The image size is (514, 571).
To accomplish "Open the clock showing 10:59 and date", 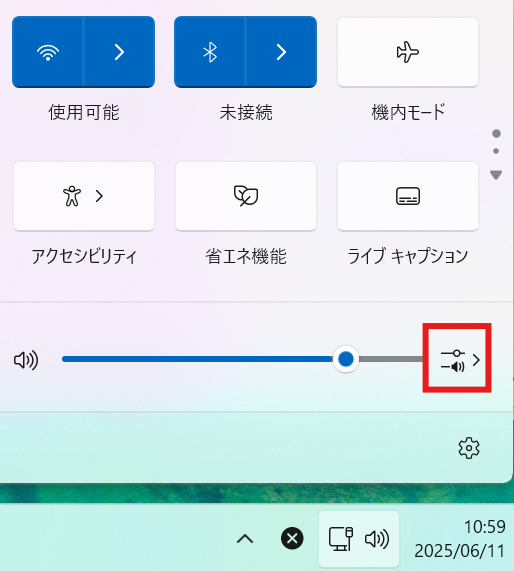I will pyautogui.click(x=460, y=539).
